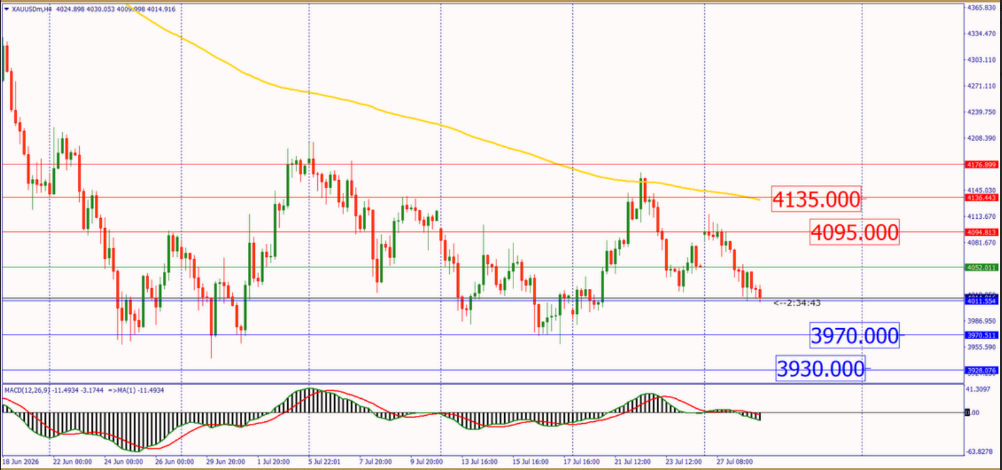Click the red 4176.899 price tag
Screen dimensions: 1002x470
click(981, 164)
